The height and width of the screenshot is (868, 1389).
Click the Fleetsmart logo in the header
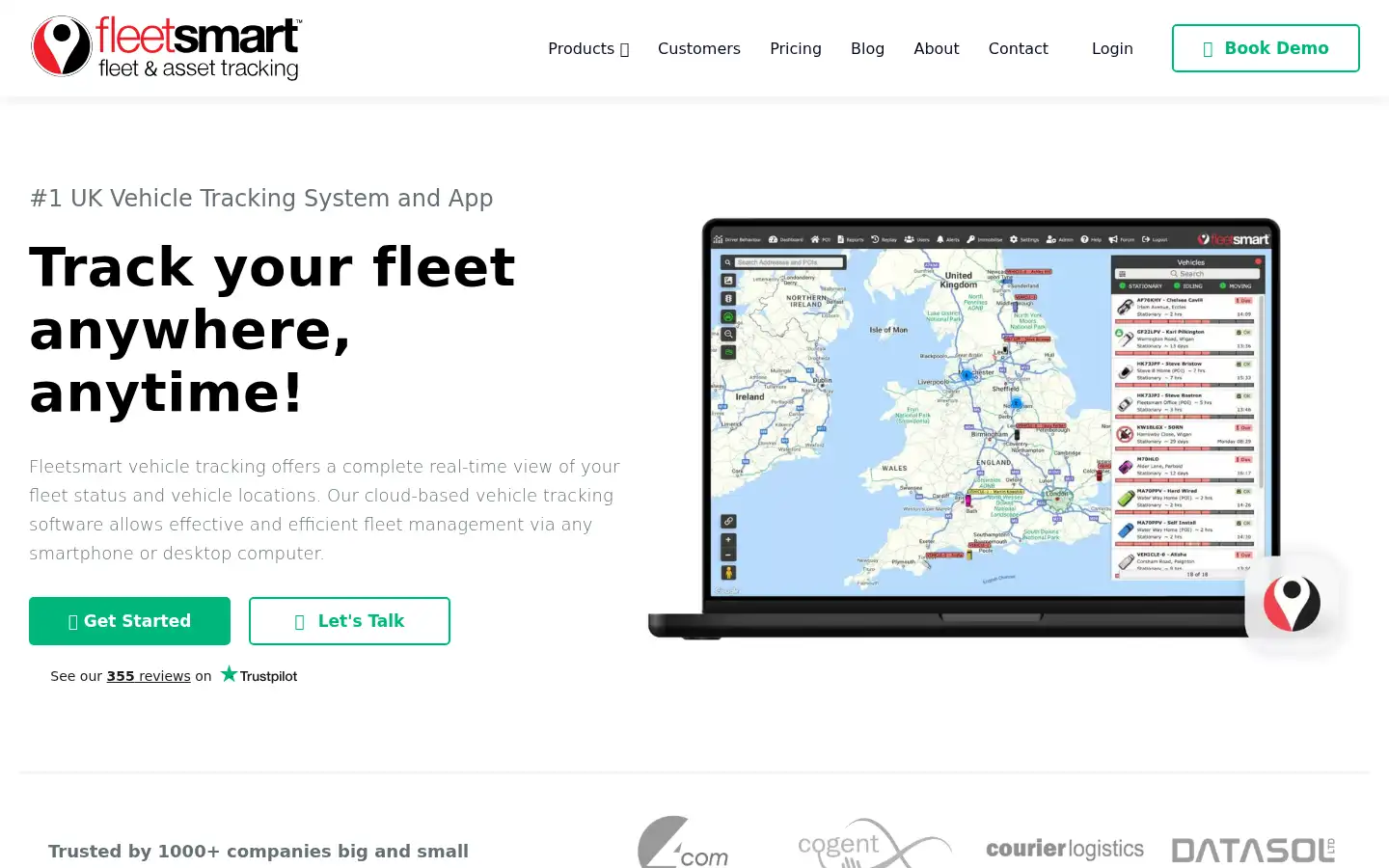[166, 47]
